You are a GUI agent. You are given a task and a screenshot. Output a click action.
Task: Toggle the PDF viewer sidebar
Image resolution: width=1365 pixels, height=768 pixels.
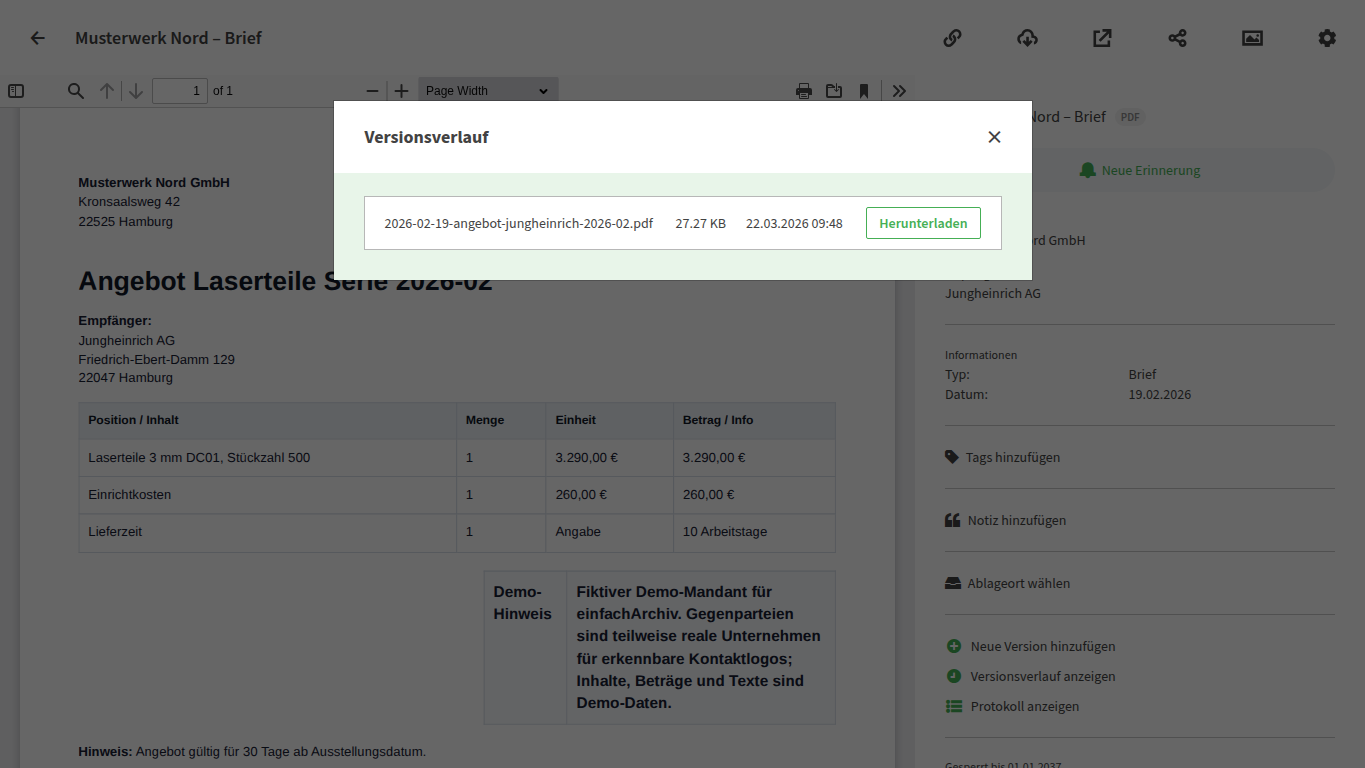[x=16, y=91]
